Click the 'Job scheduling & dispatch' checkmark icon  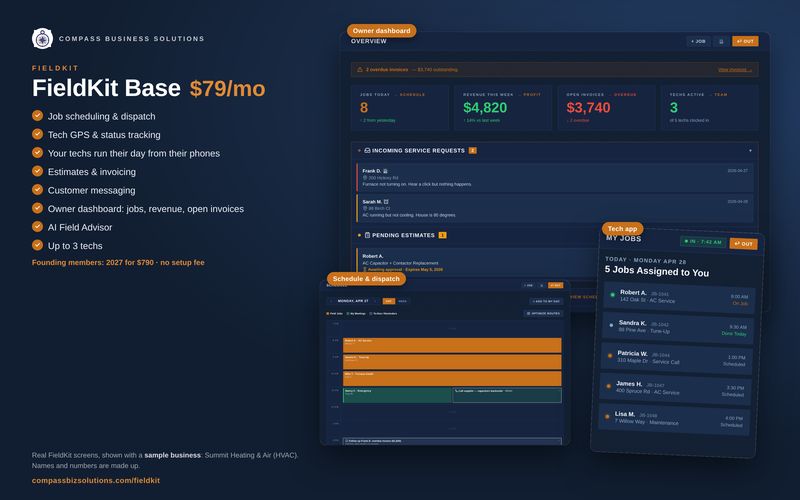(x=37, y=115)
